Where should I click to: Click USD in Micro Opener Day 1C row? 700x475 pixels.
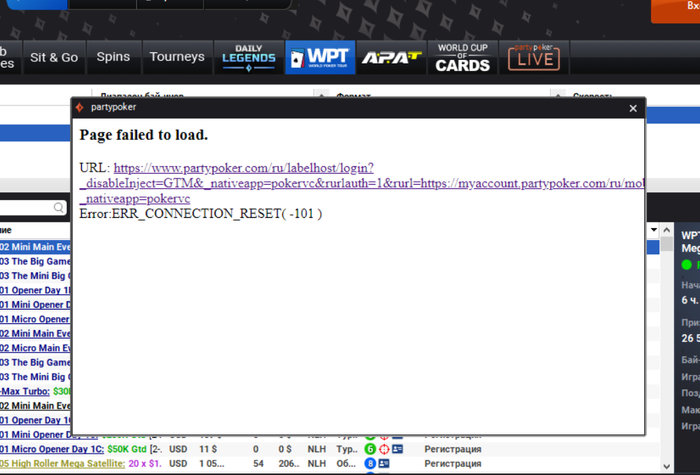[x=178, y=449]
